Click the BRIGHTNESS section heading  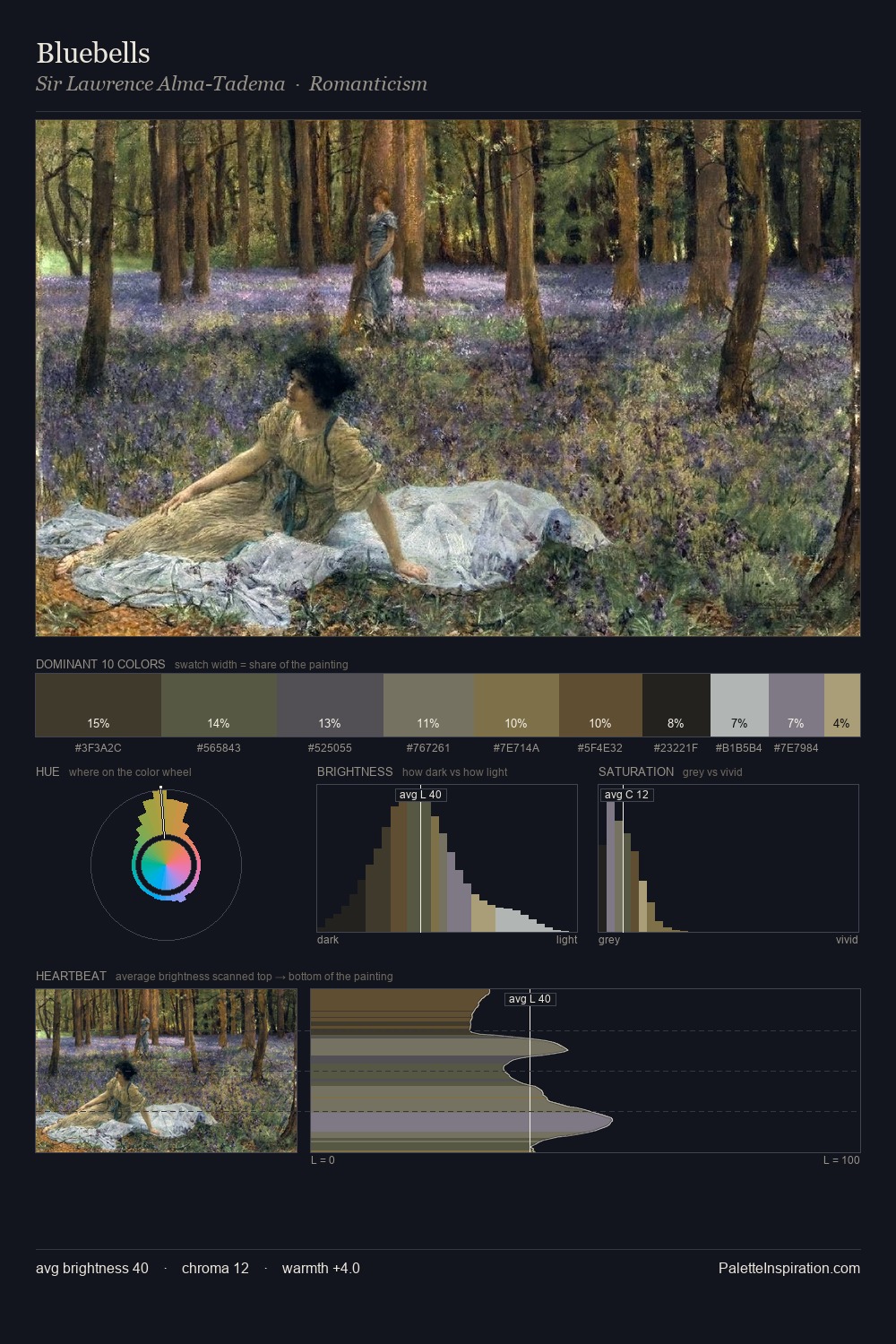[x=355, y=771]
